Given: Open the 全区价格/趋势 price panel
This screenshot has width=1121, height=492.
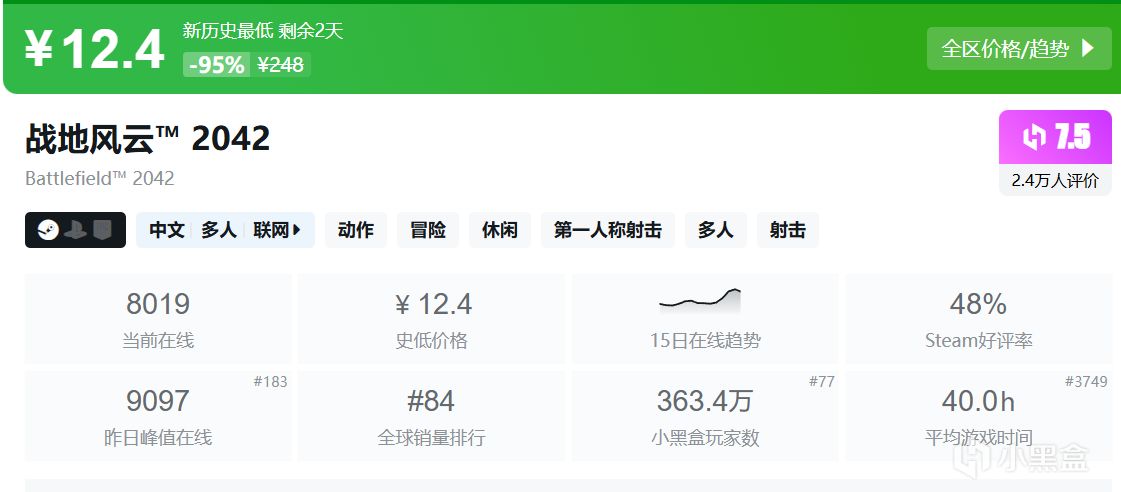Looking at the screenshot, I should click(x=1018, y=48).
